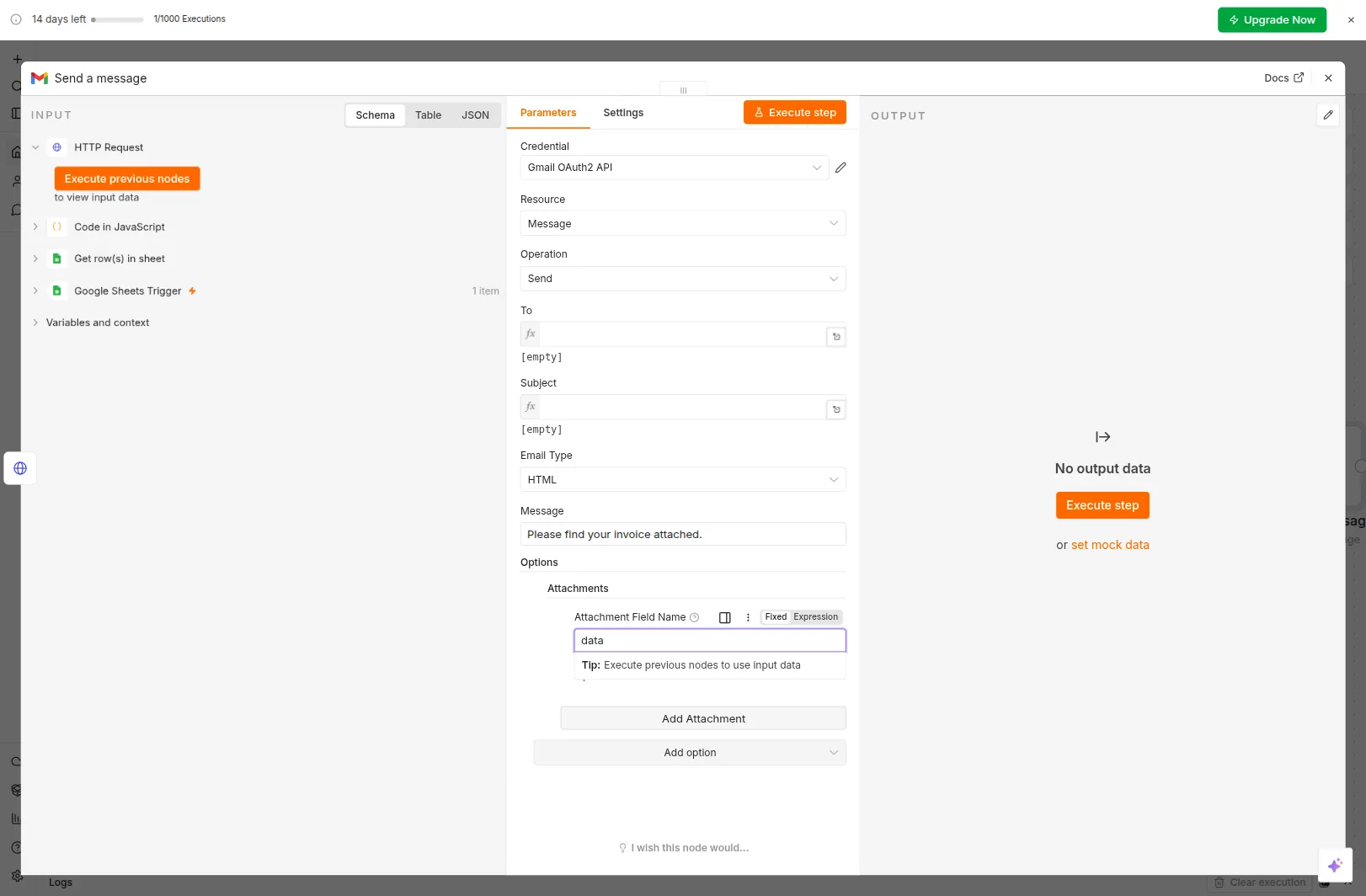Click the trigger lightning bolt icon
1366x896 pixels.
192,291
